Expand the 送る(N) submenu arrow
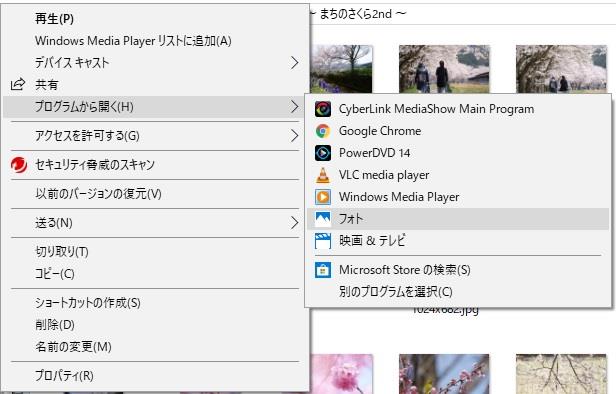The width and height of the screenshot is (616, 394). (294, 223)
